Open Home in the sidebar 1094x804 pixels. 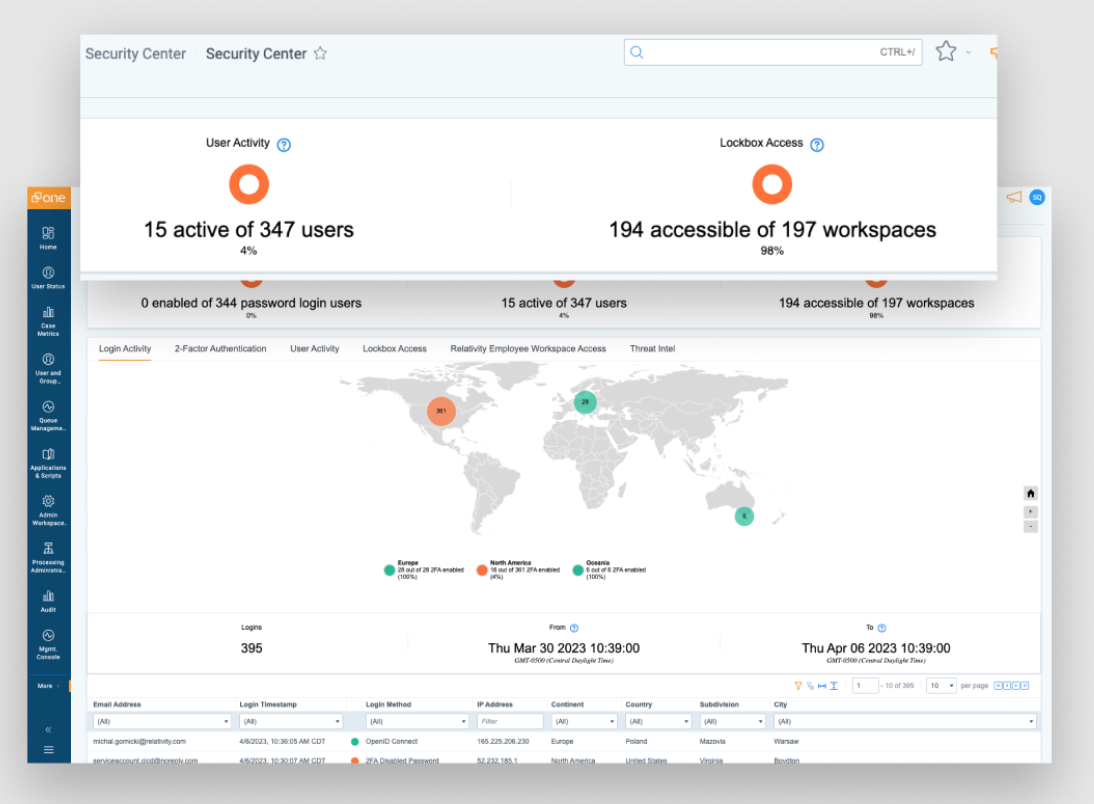tap(48, 237)
